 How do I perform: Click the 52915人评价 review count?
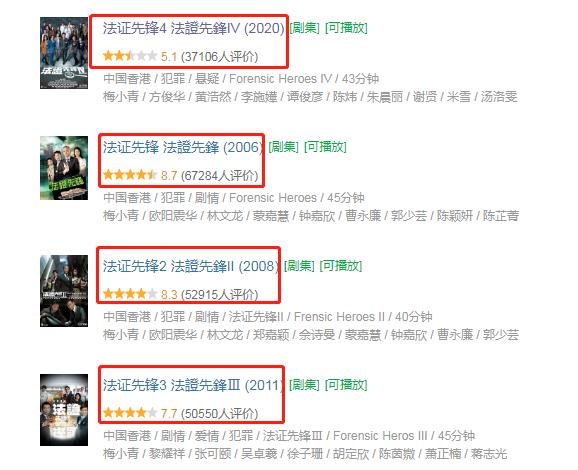tap(220, 294)
